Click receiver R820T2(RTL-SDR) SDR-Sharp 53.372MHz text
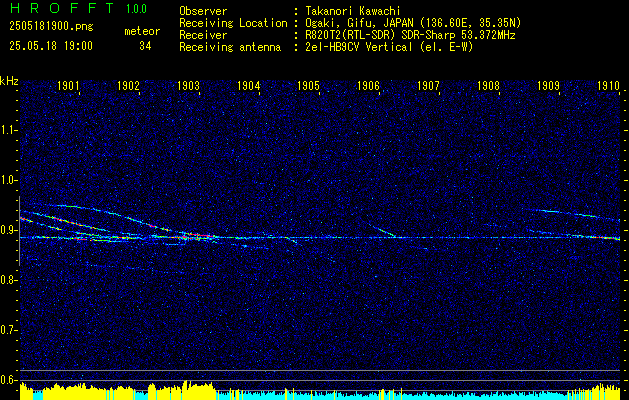This screenshot has width=629, height=400. (x=410, y=35)
